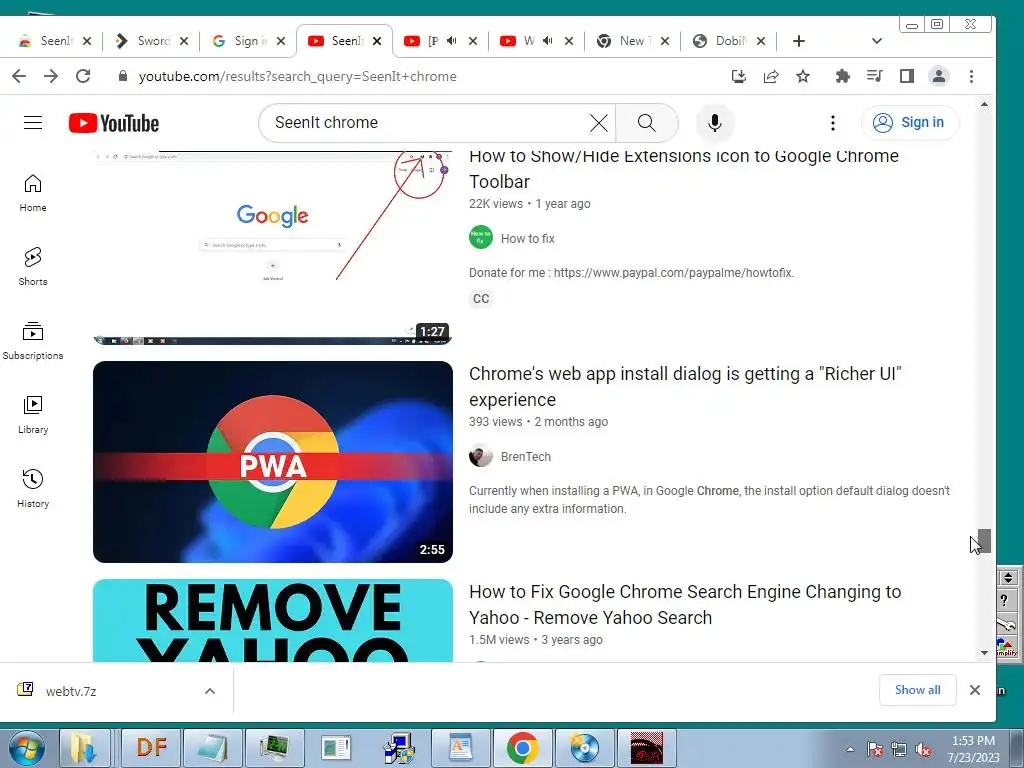Open the Chrome's web app install dialog video title
1024x768 pixels.
[x=685, y=387]
